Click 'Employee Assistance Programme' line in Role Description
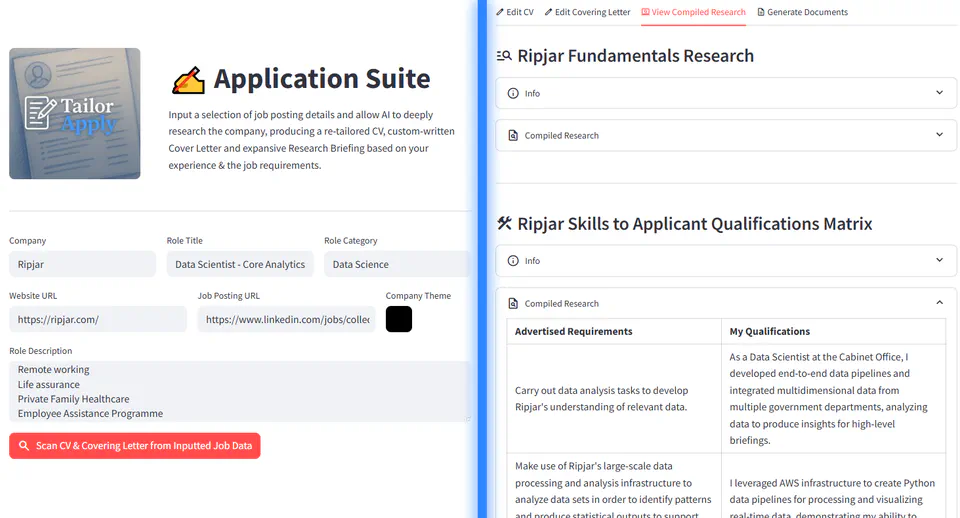This screenshot has height=518, width=960. coord(90,413)
